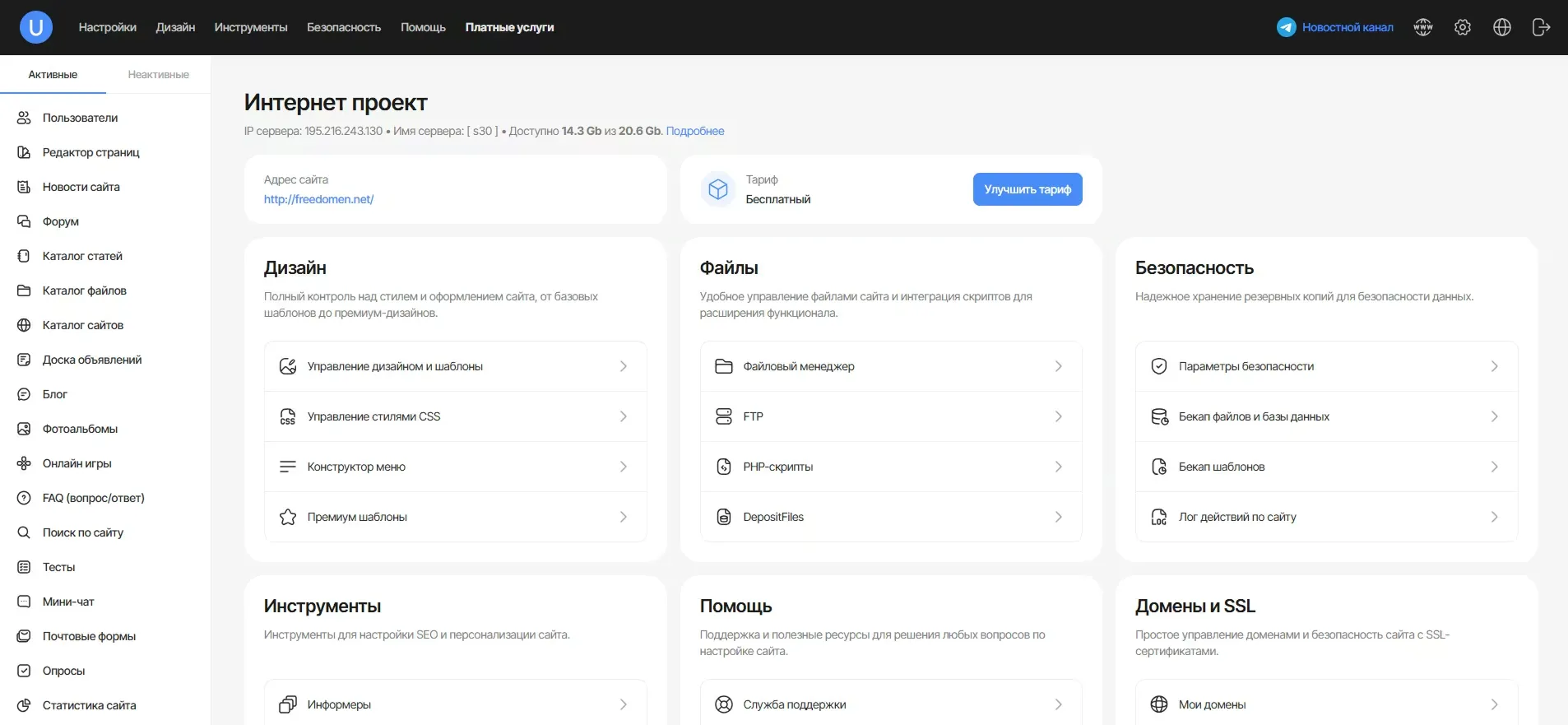Open Бекап файлов и базы данных row

pyautogui.click(x=1326, y=416)
